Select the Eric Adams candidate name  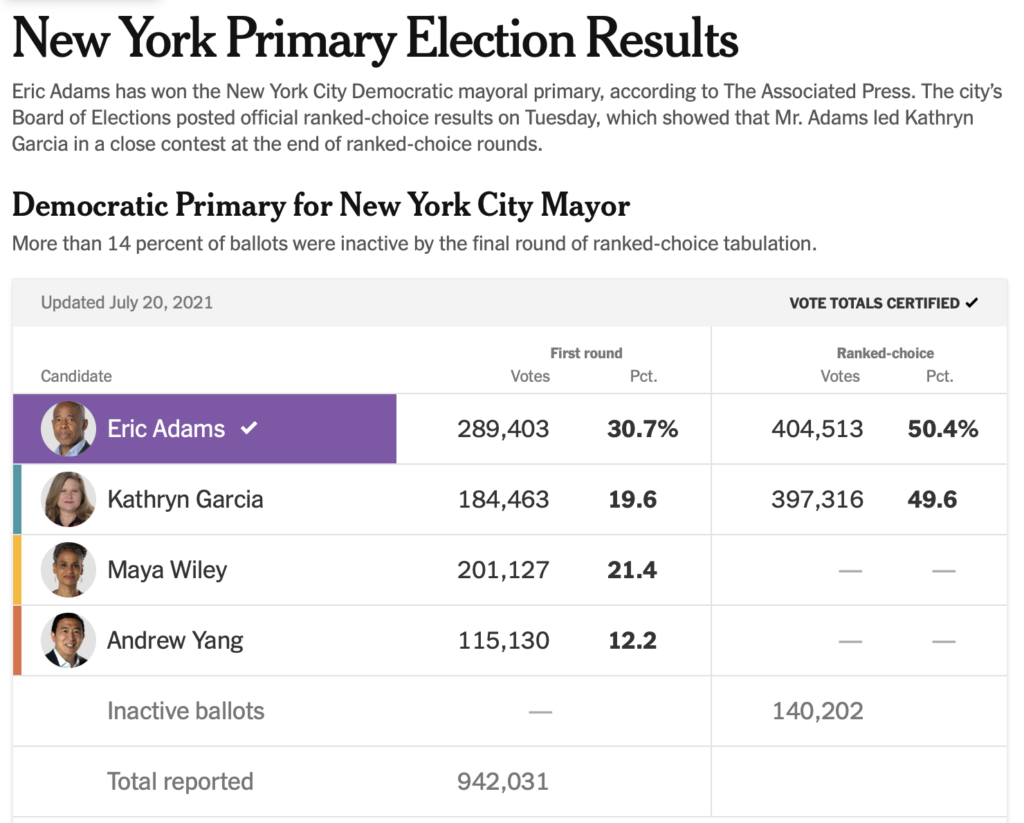[x=166, y=429]
